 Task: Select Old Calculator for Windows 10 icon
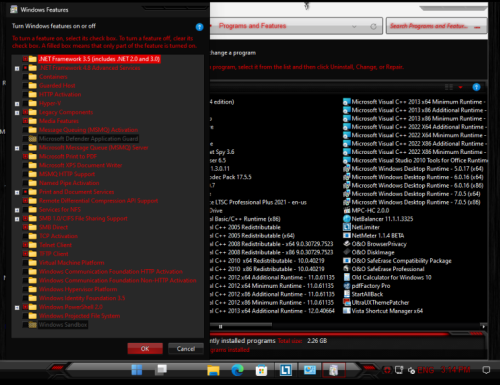pyautogui.click(x=347, y=277)
